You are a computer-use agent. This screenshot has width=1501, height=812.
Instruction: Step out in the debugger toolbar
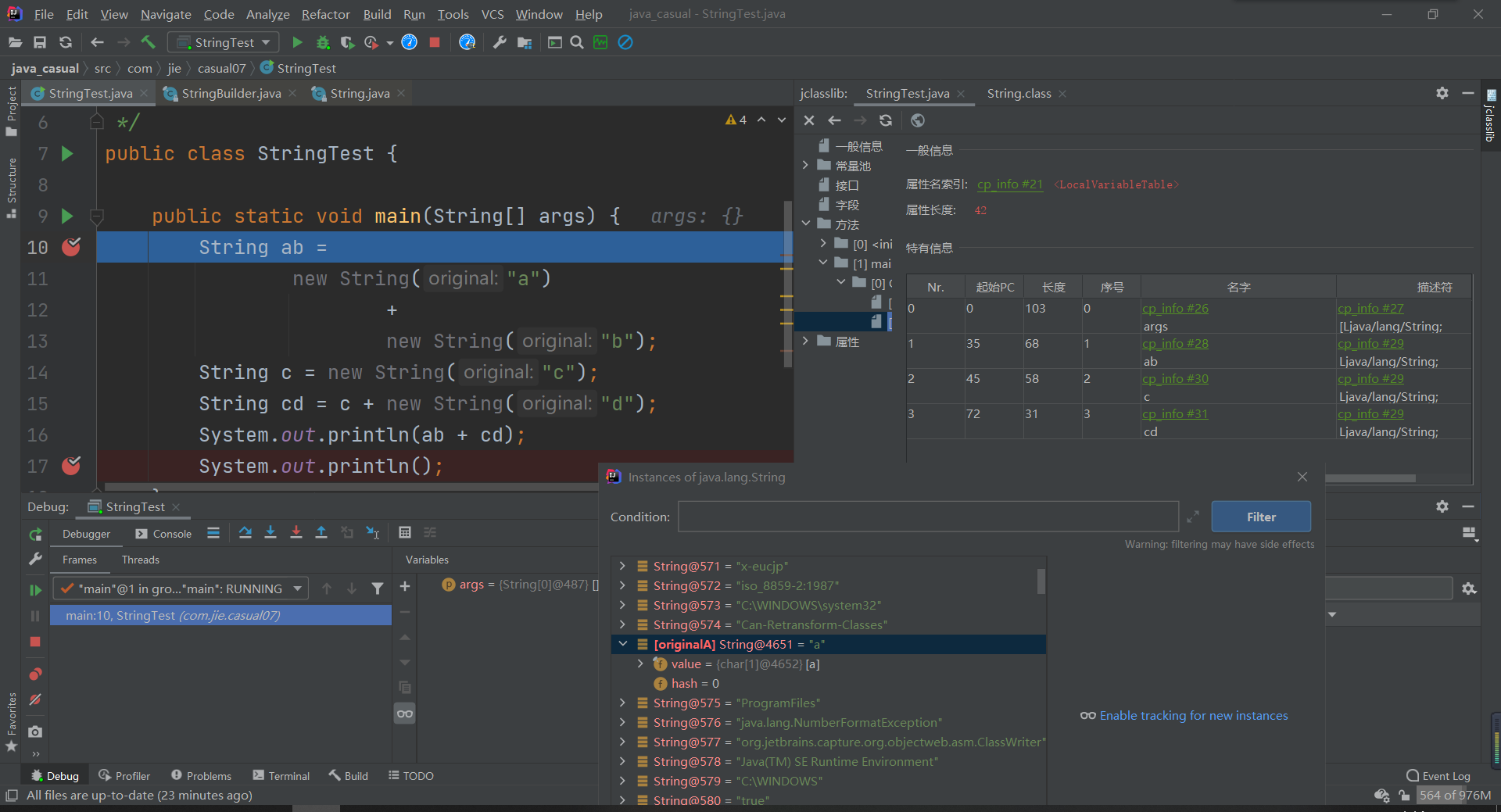pyautogui.click(x=321, y=532)
